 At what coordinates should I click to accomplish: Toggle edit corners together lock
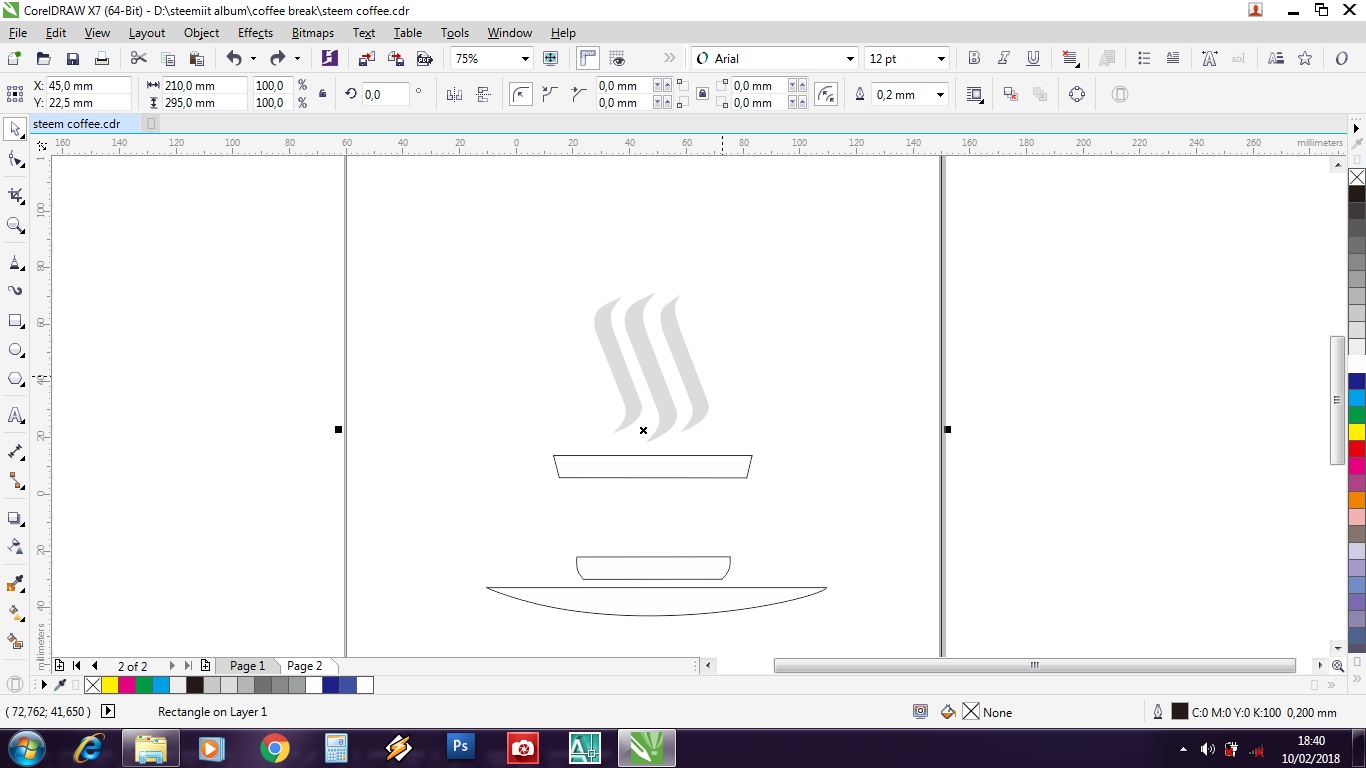pos(702,94)
